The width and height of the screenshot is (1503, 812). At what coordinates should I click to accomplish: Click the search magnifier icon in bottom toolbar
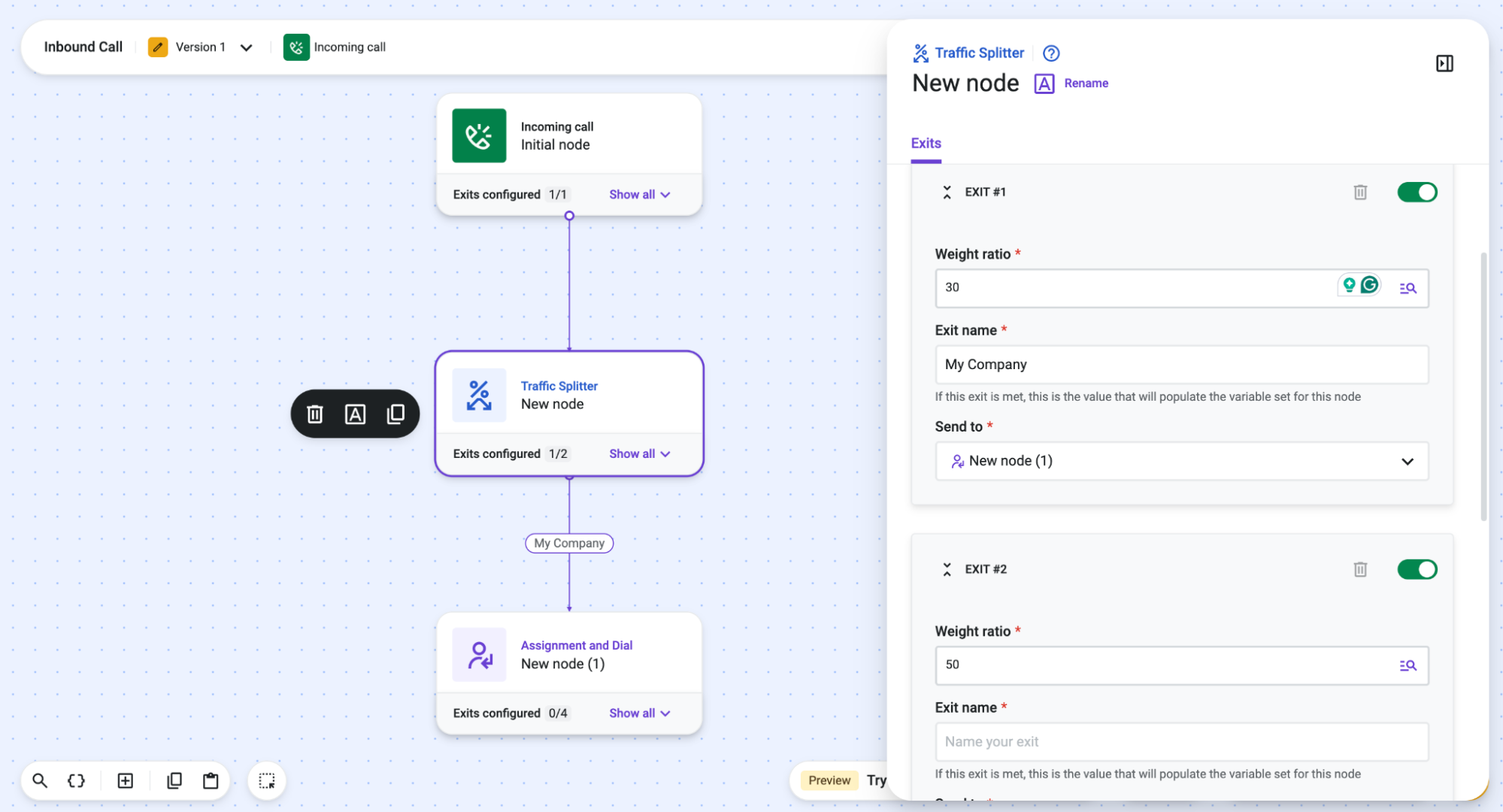(40, 780)
